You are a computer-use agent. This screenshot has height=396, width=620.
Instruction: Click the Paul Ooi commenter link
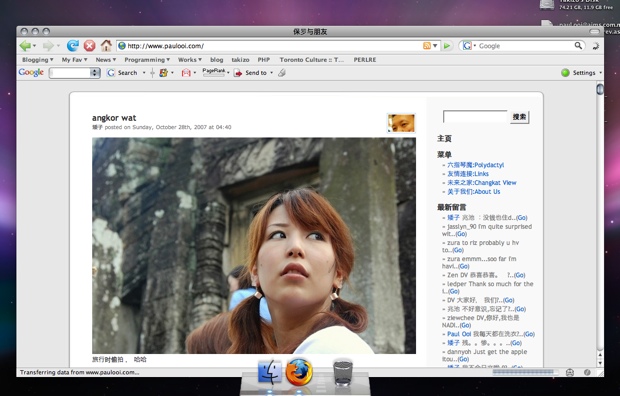point(459,334)
